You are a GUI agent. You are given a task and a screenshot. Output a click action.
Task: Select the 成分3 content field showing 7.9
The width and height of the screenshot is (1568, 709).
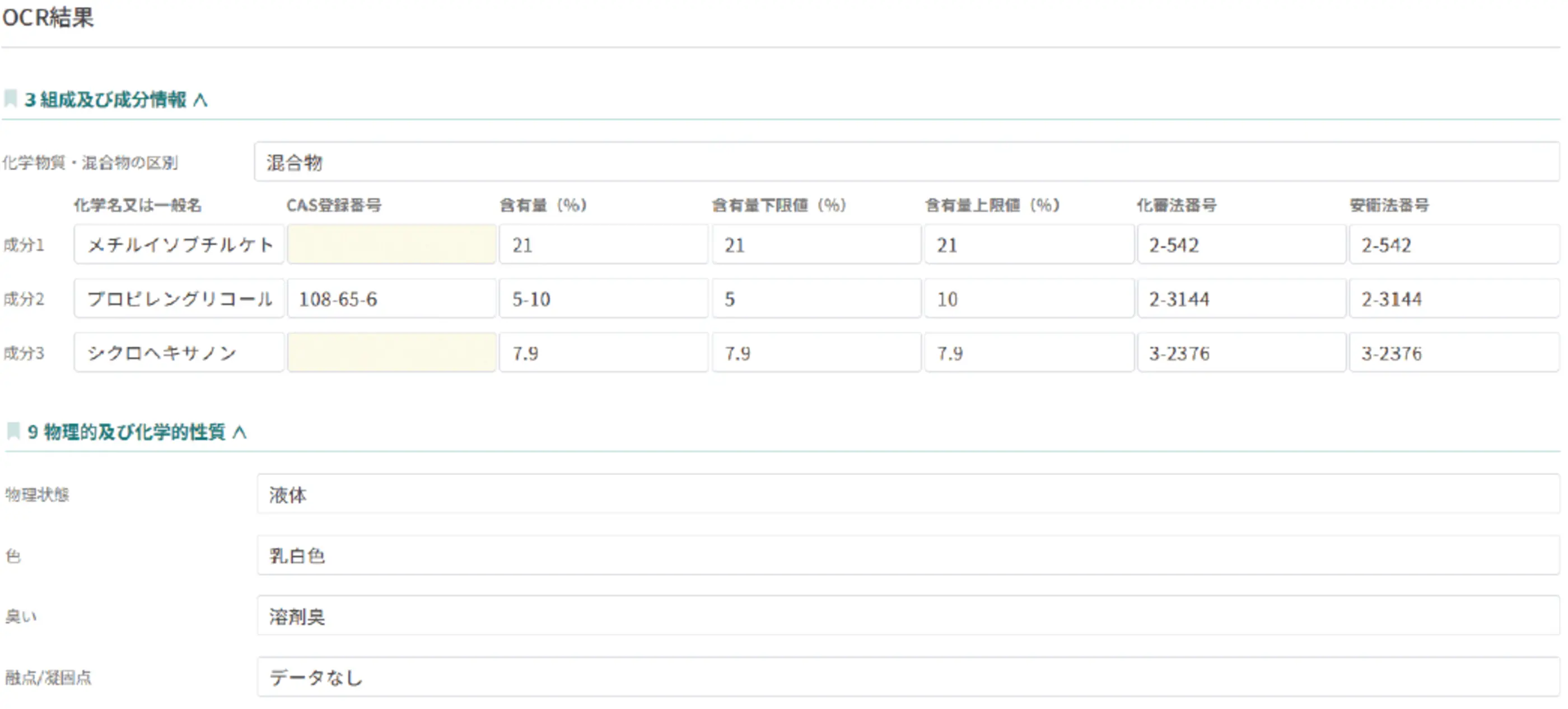pyautogui.click(x=603, y=353)
